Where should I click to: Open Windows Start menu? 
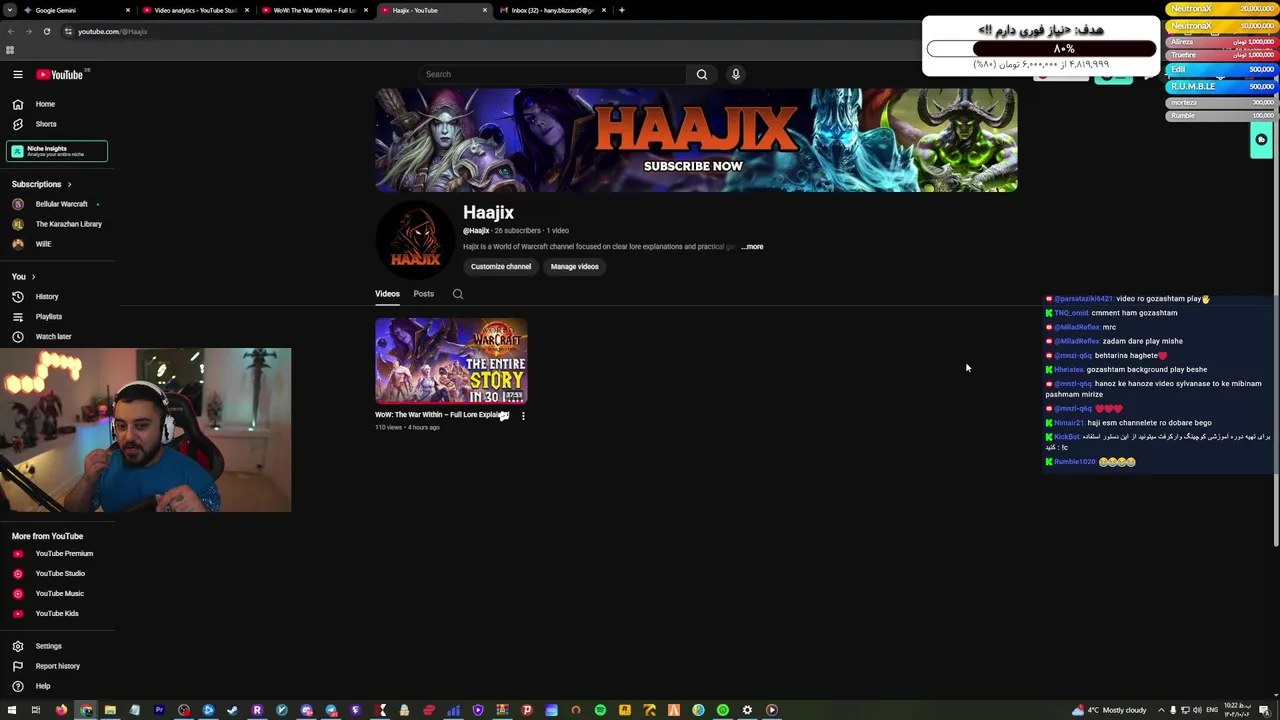click(11, 710)
